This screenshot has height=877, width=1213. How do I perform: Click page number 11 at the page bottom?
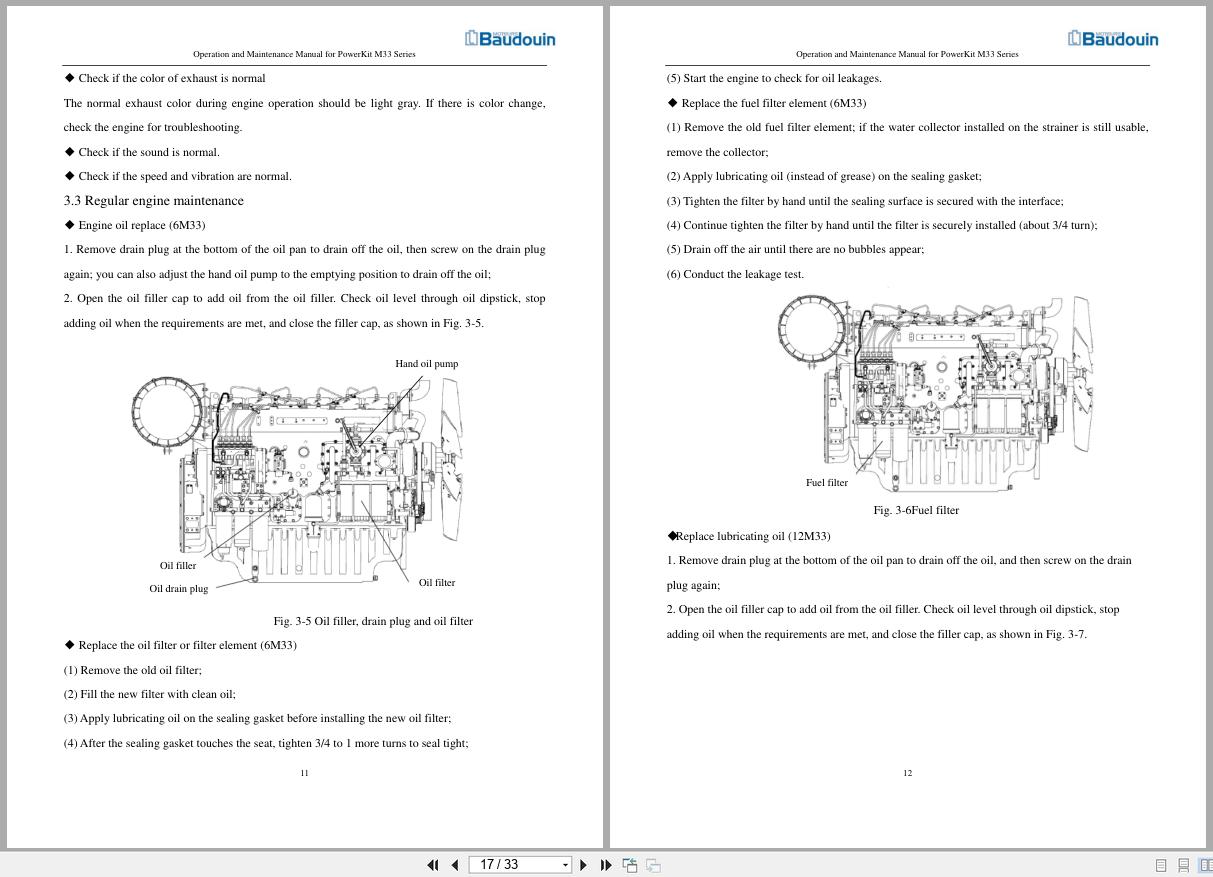304,773
